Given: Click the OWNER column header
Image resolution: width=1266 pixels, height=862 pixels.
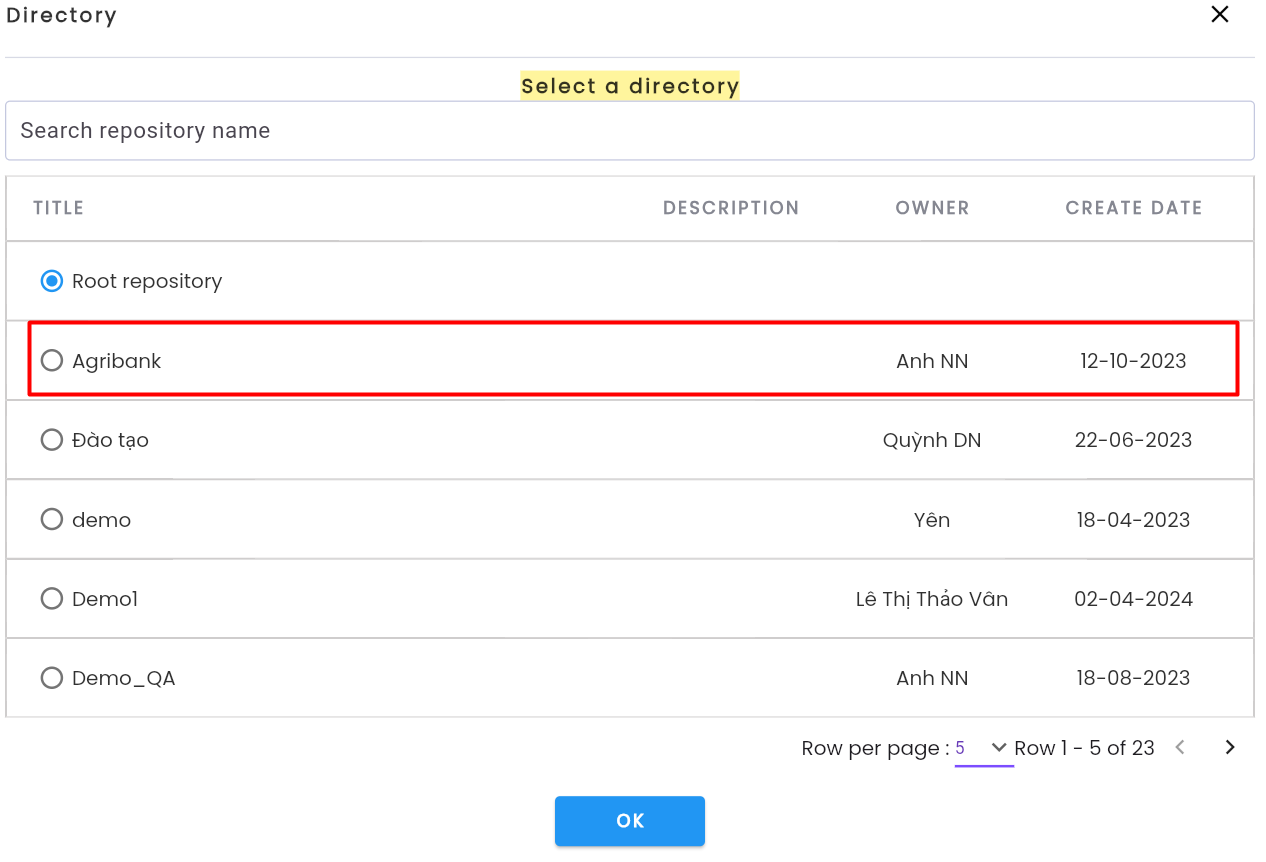Looking at the screenshot, I should (x=932, y=208).
